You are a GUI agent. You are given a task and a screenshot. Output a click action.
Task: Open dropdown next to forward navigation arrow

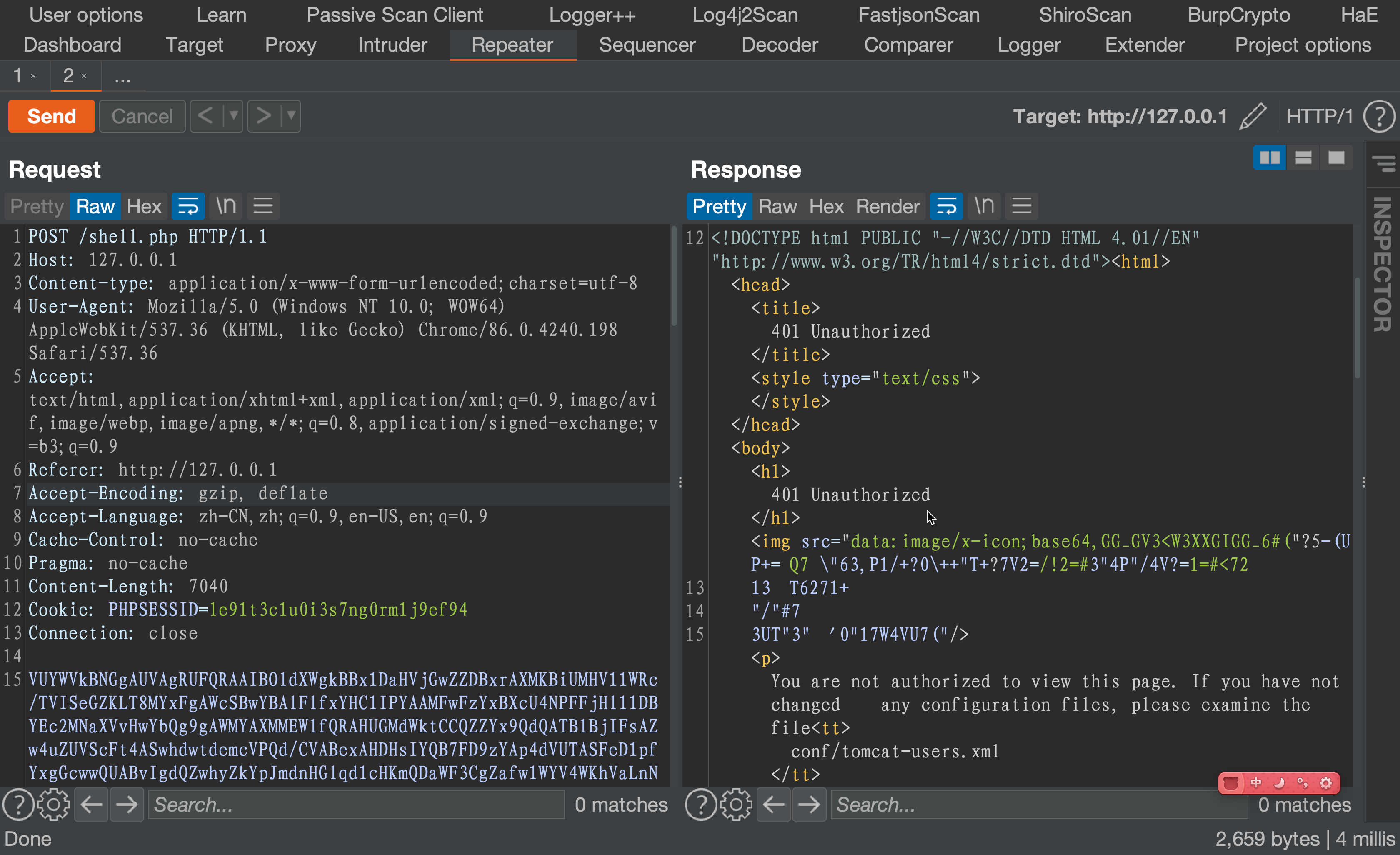[x=291, y=116]
